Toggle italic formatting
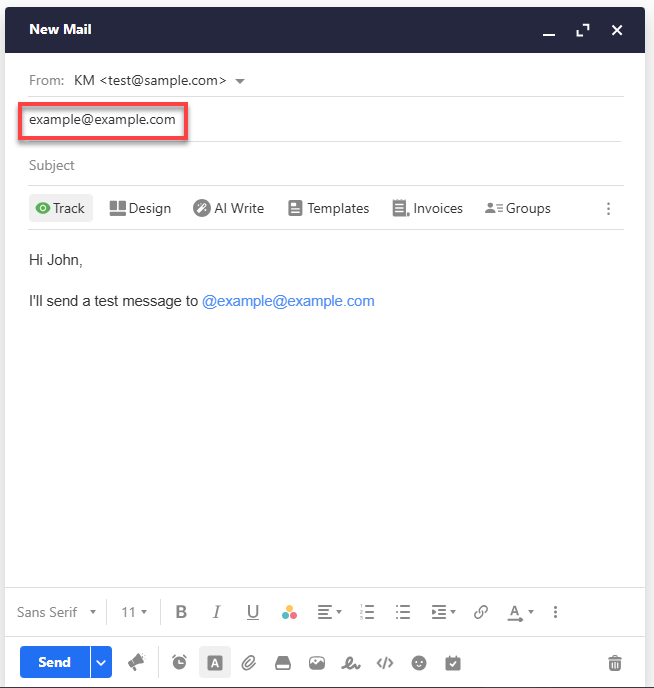The height and width of the screenshot is (688, 654). pos(217,612)
